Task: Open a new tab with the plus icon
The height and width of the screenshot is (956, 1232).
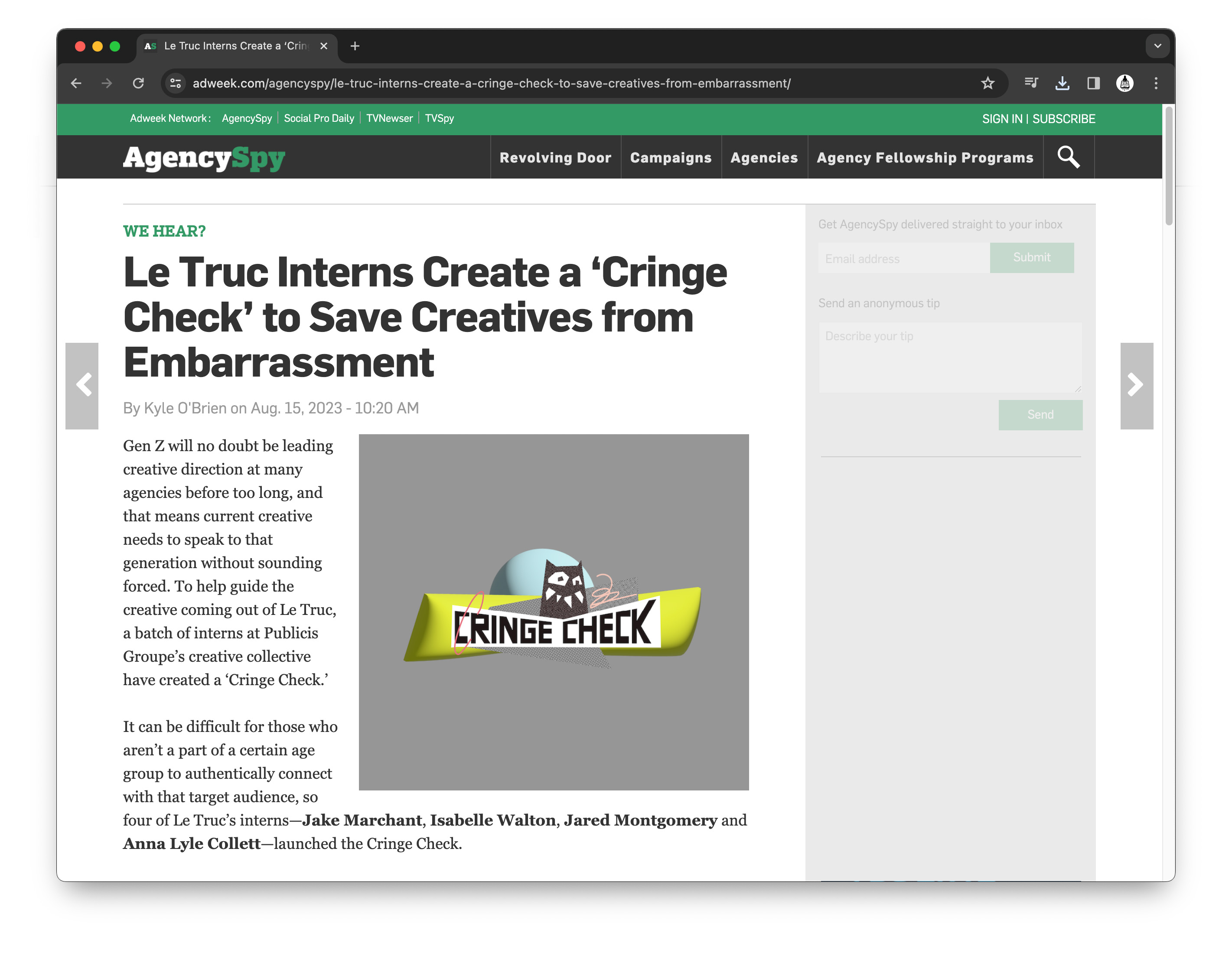Action: pos(355,46)
